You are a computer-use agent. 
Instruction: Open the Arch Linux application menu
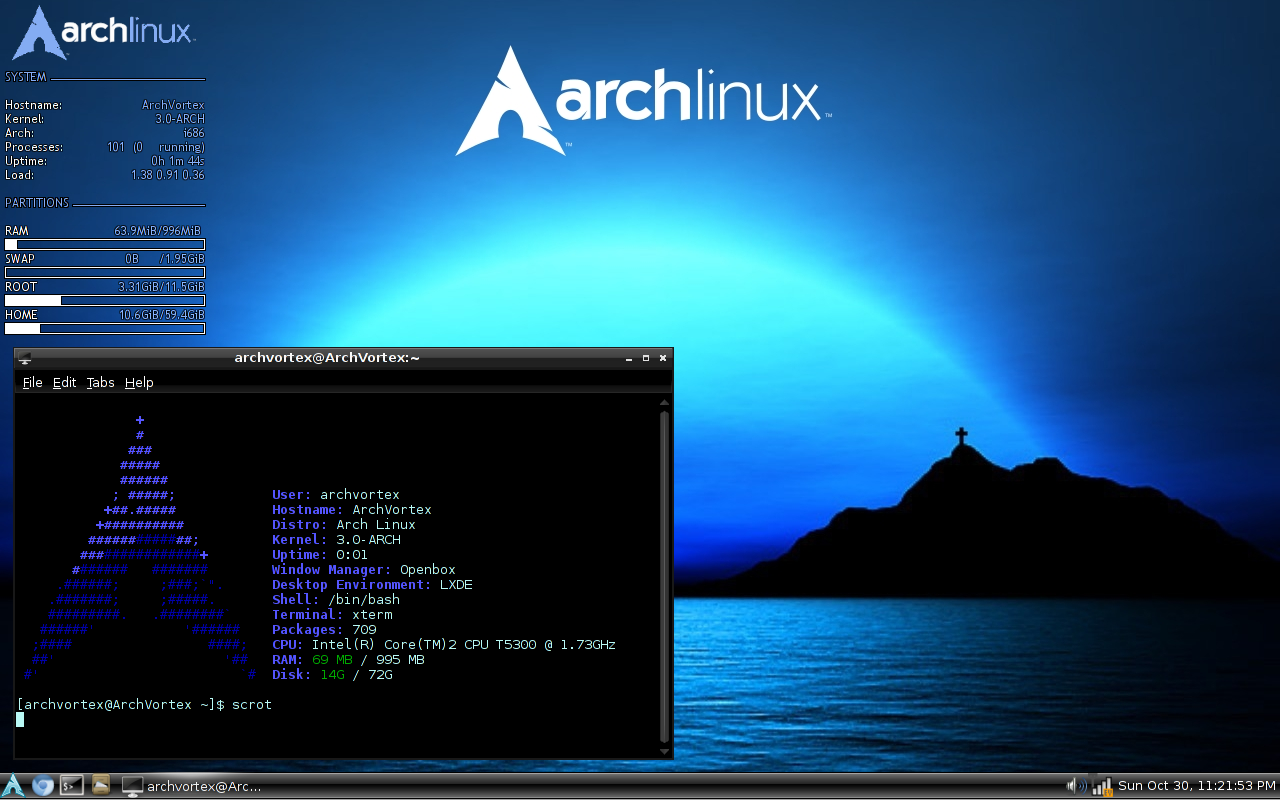click(x=14, y=786)
